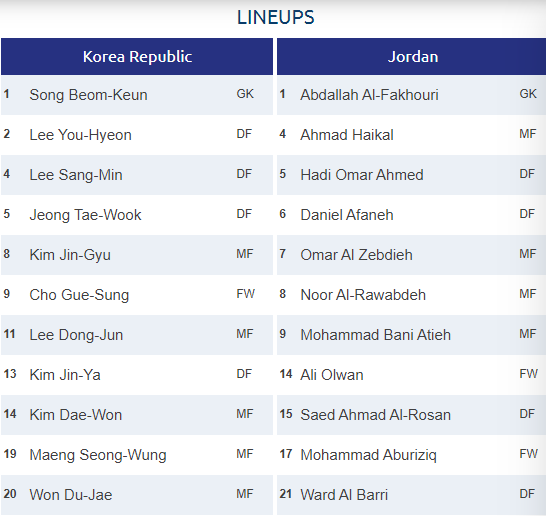Open Maeng Seong-Wung's entry

(x=98, y=455)
